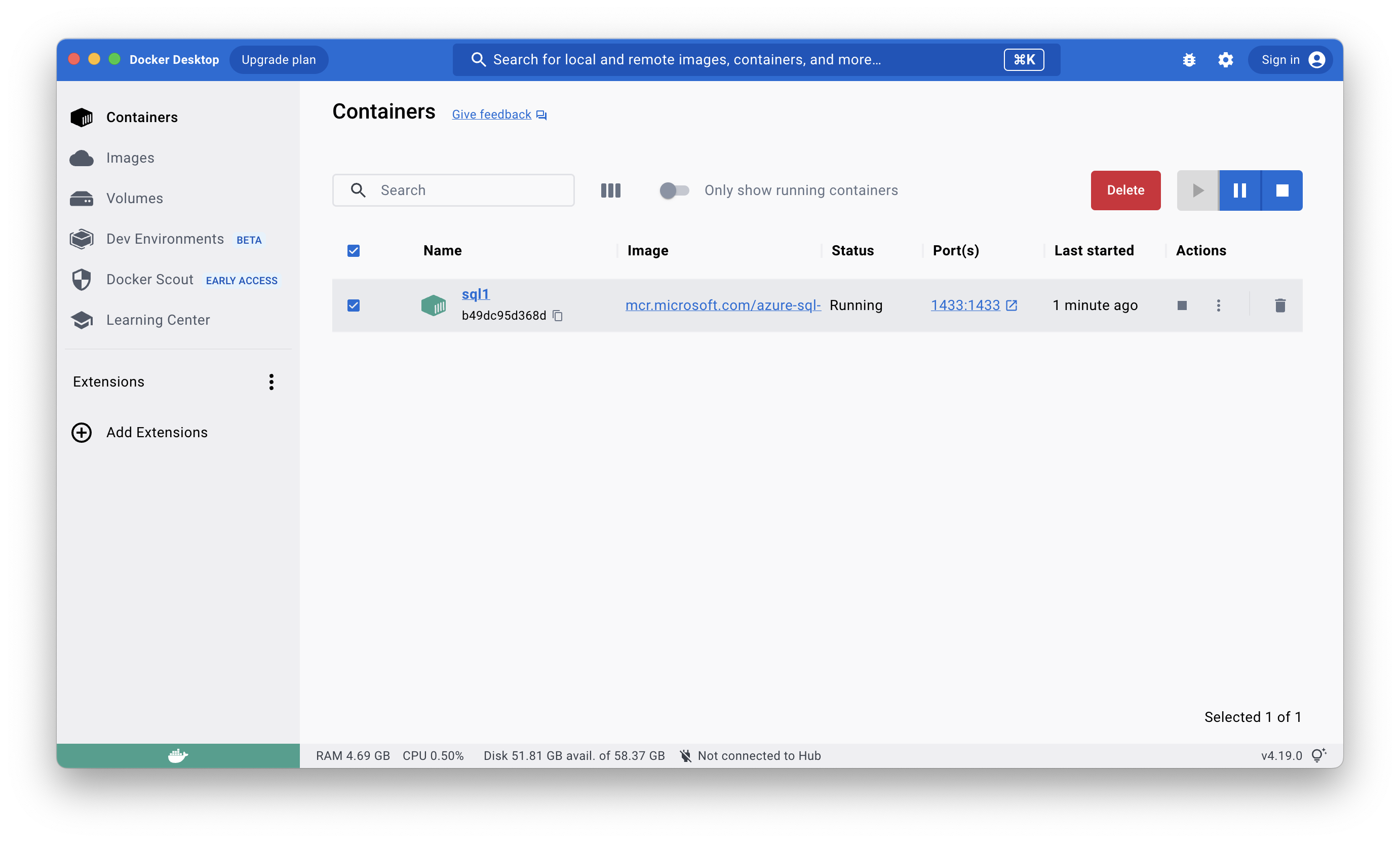Screen dimensions: 1400x843
Task: Delete sql1 using row trash icon
Action: [x=1279, y=305]
